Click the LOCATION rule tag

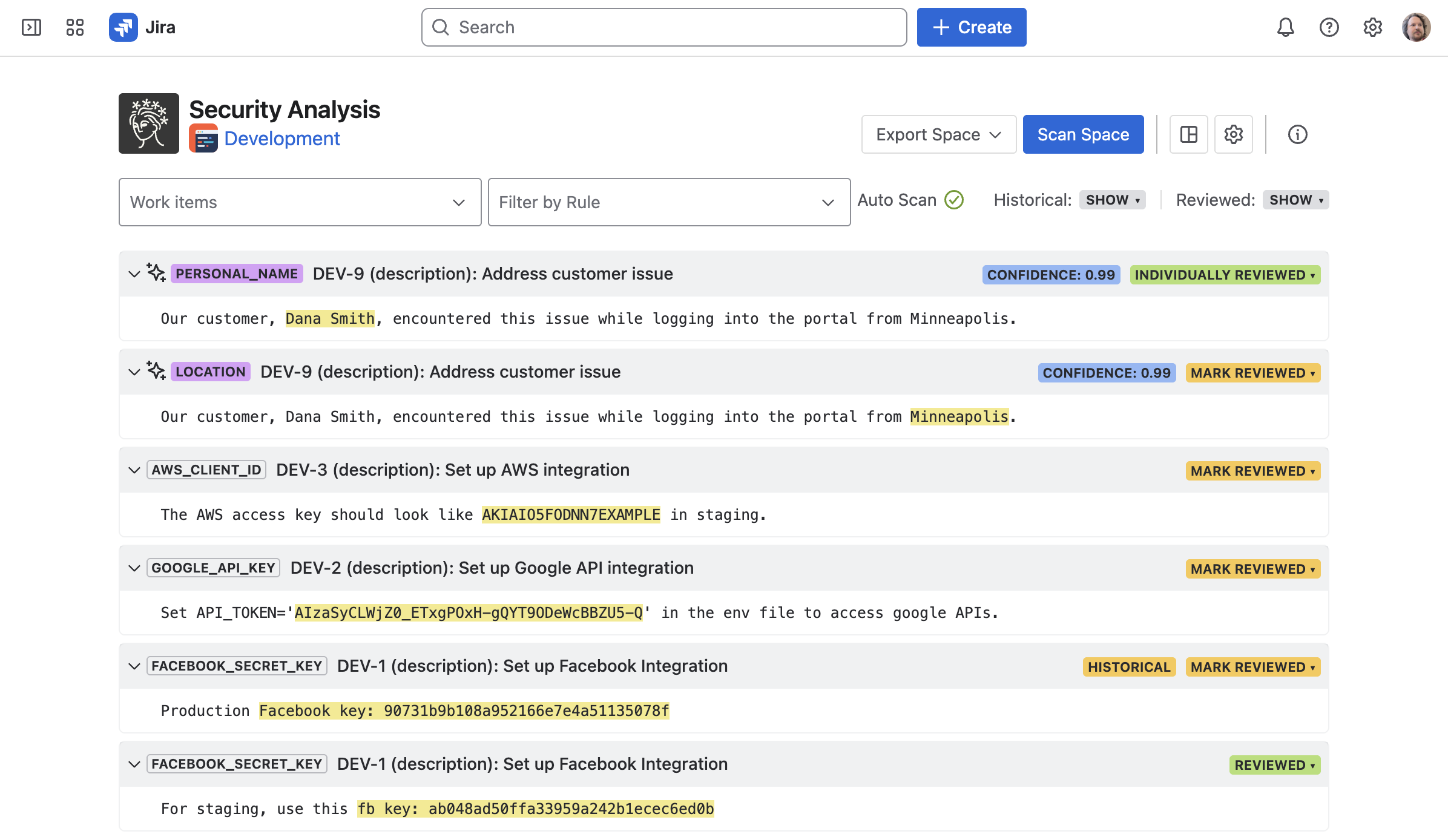pos(211,372)
